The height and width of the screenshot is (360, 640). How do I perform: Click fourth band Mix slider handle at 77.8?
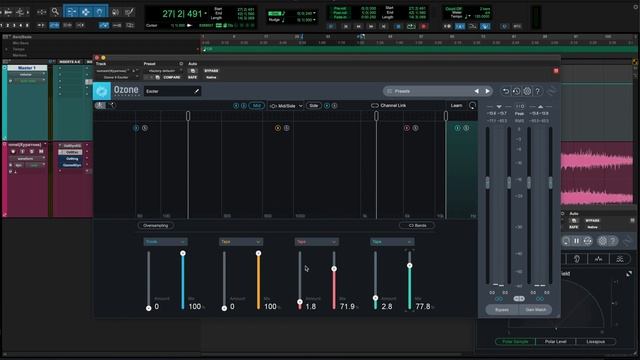pyautogui.click(x=409, y=265)
